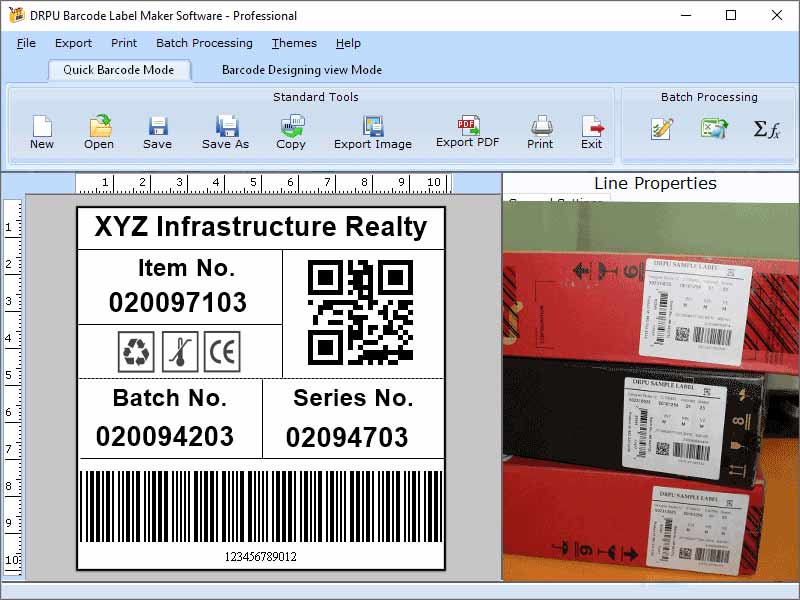Open the batch data list editor icon
The height and width of the screenshot is (600, 800).
coord(660,129)
